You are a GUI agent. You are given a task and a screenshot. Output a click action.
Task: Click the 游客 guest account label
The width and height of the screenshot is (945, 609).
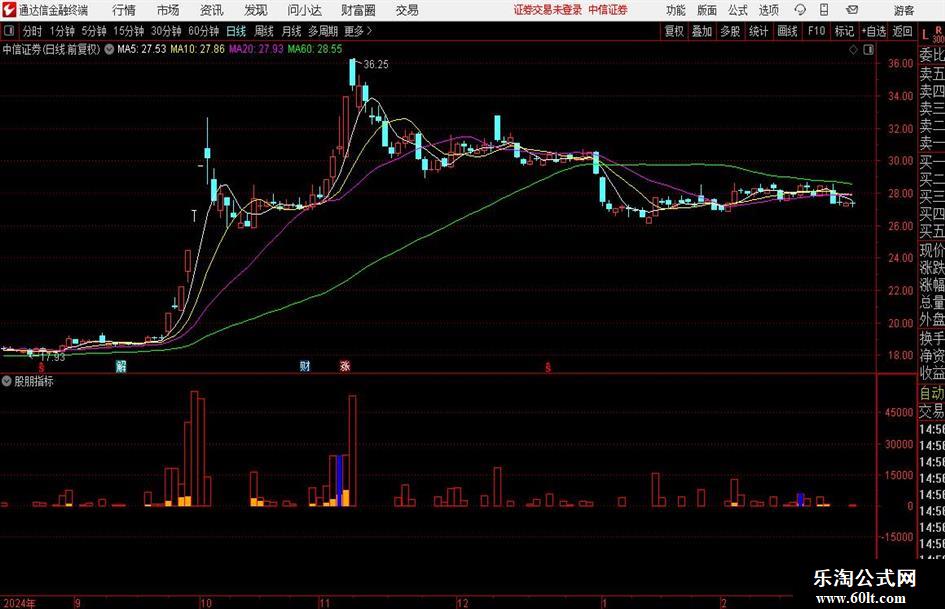(x=904, y=10)
